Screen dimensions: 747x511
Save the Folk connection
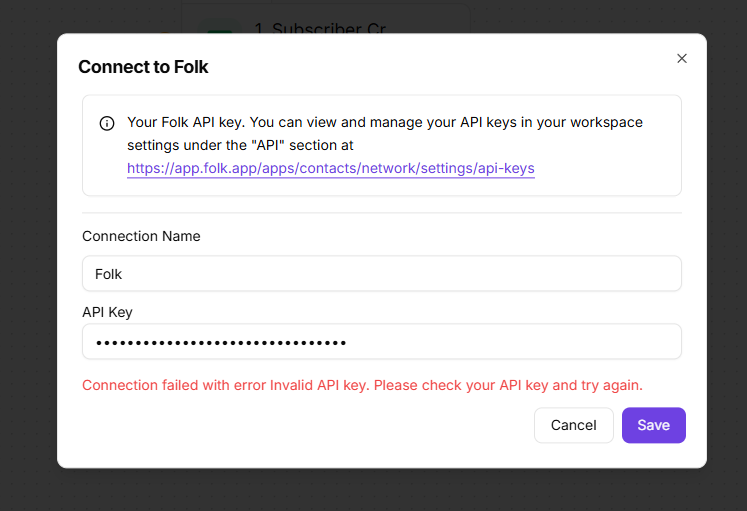pyautogui.click(x=653, y=425)
